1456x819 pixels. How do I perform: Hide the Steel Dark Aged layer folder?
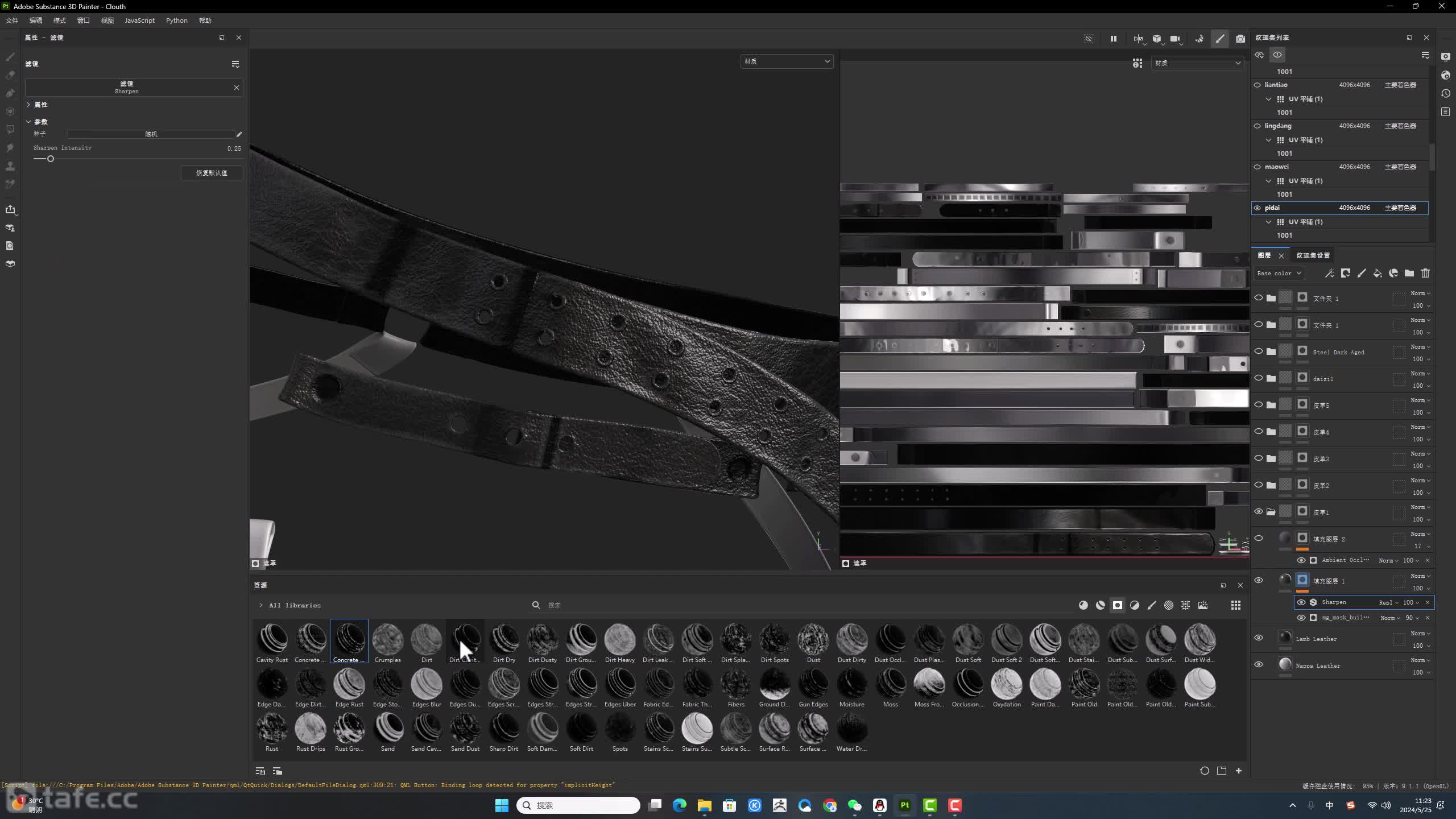(x=1258, y=351)
